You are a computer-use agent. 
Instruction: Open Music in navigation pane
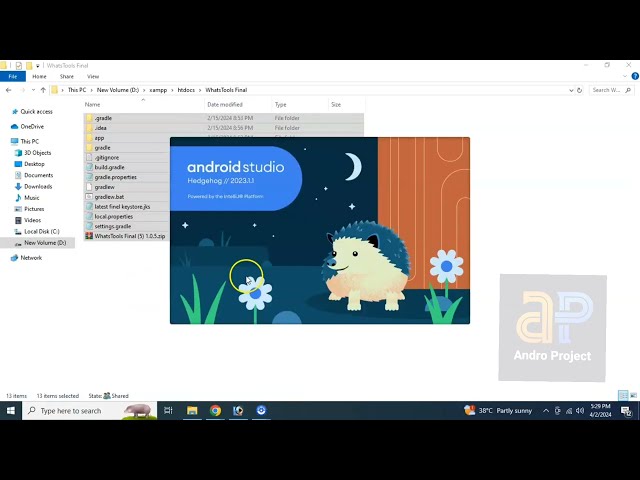coord(27,198)
